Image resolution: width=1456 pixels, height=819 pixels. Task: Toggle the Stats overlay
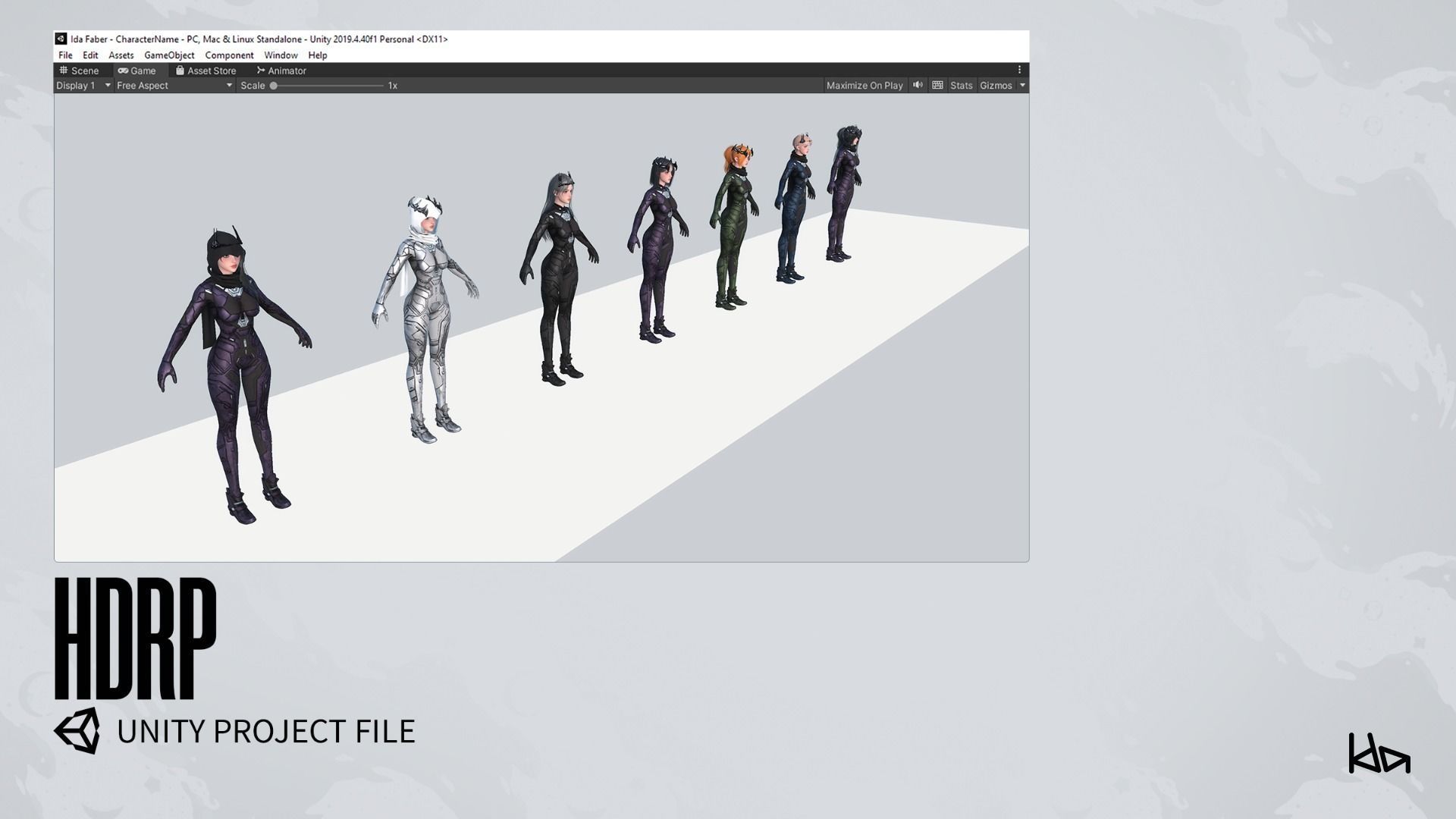pyautogui.click(x=961, y=86)
